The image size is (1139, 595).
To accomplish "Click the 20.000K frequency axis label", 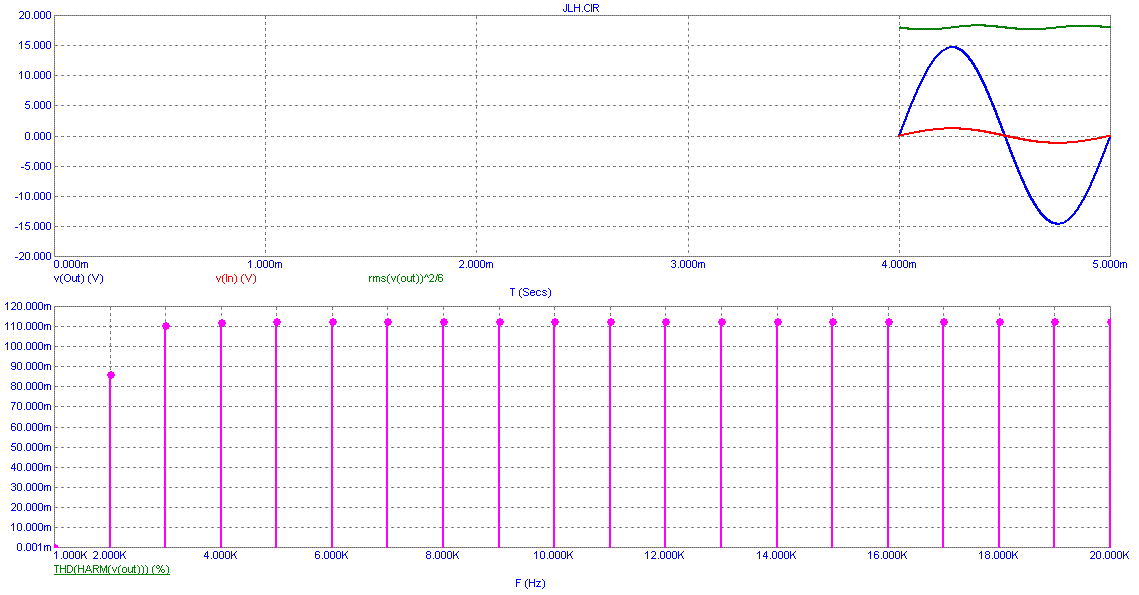I will click(1109, 555).
